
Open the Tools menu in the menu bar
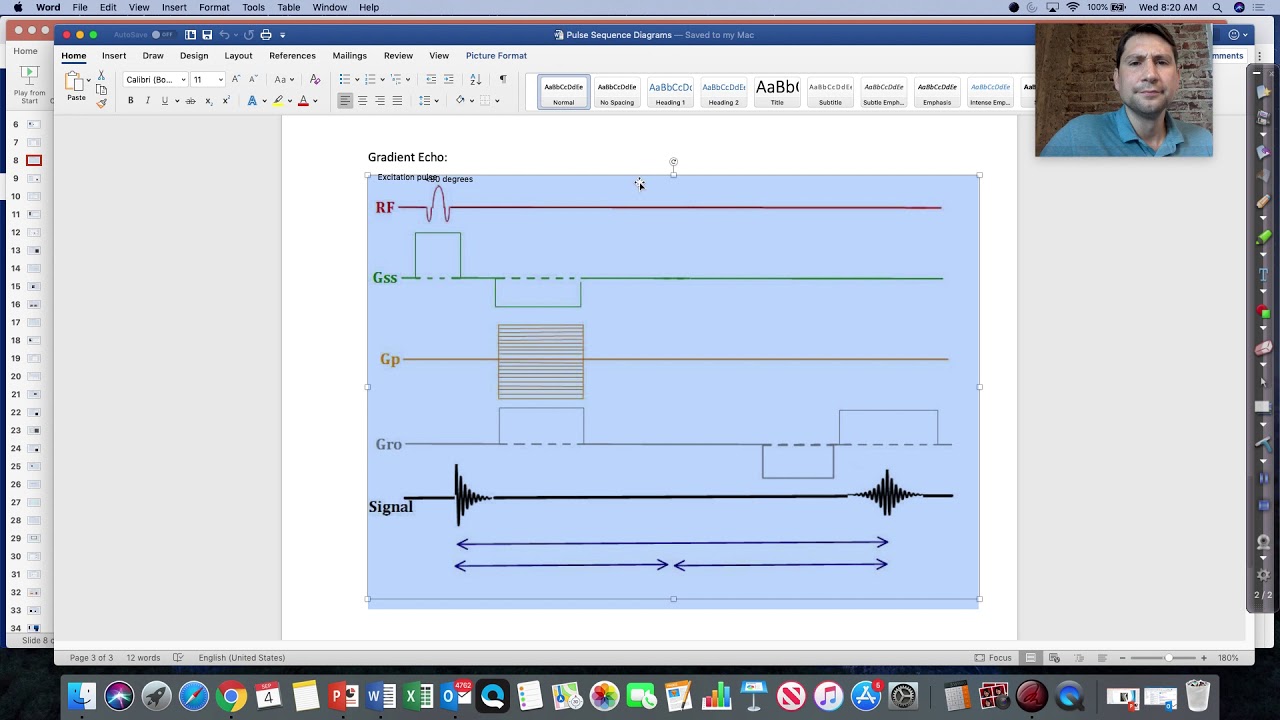(x=253, y=7)
